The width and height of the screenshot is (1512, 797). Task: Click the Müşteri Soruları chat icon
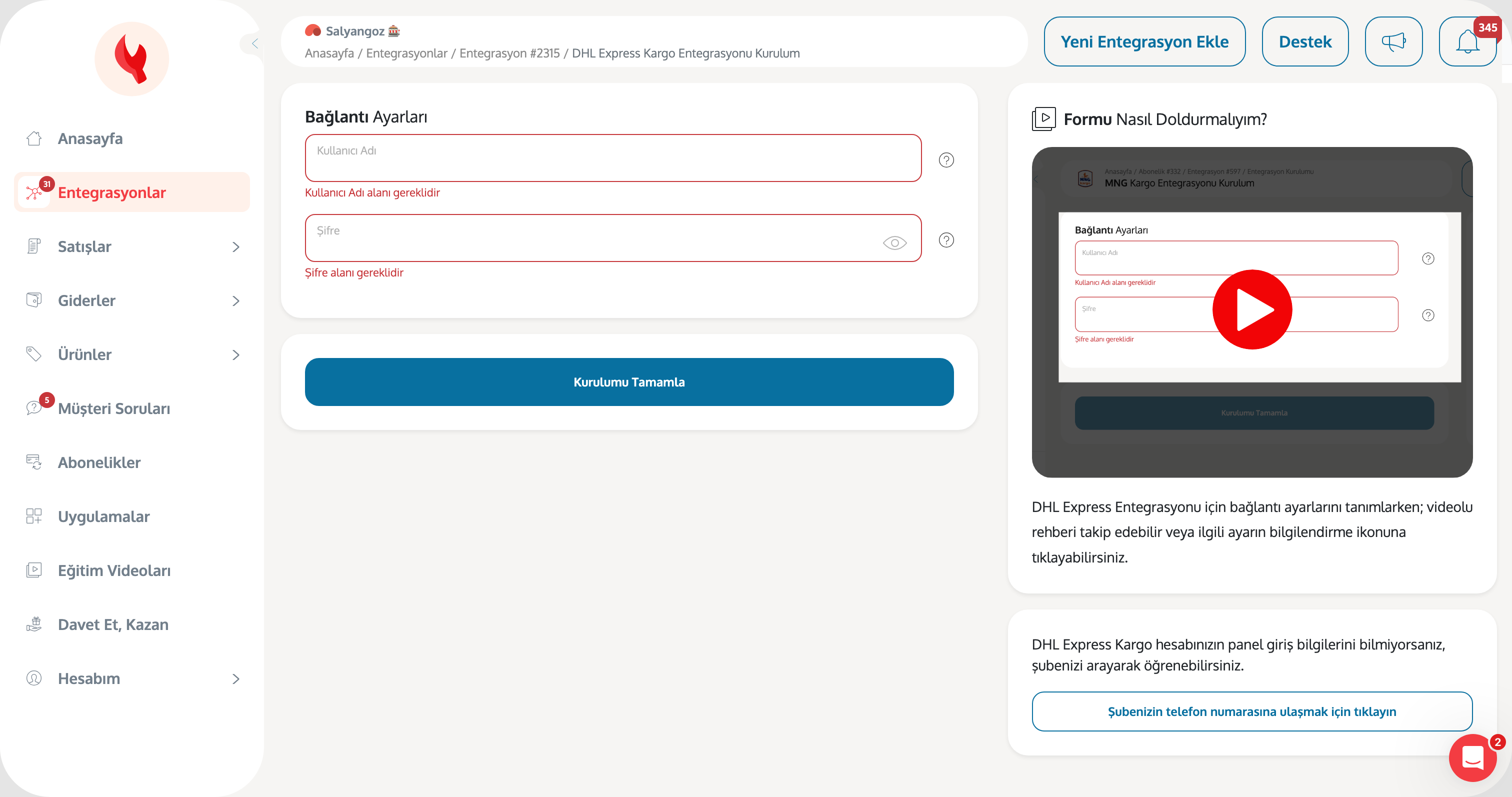coord(34,408)
